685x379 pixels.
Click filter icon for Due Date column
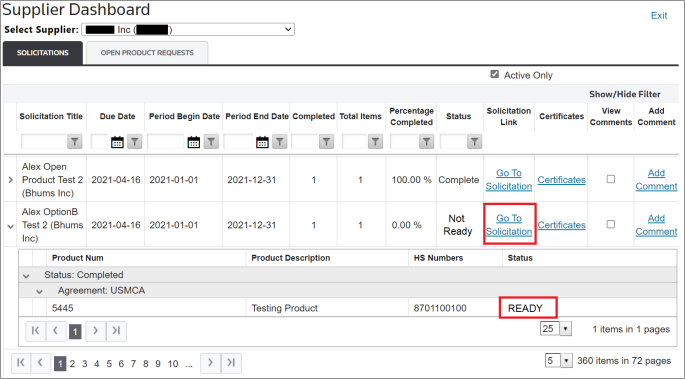pyautogui.click(x=135, y=141)
